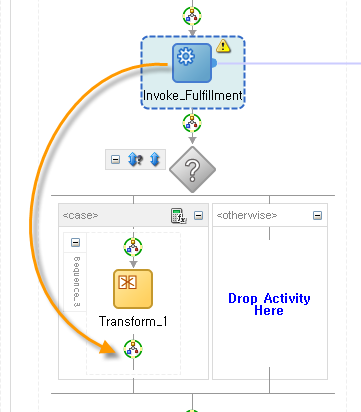Viewport: 361px width, 412px height.
Task: Click the drop point below Transform_1
Action: pyautogui.click(x=133, y=349)
